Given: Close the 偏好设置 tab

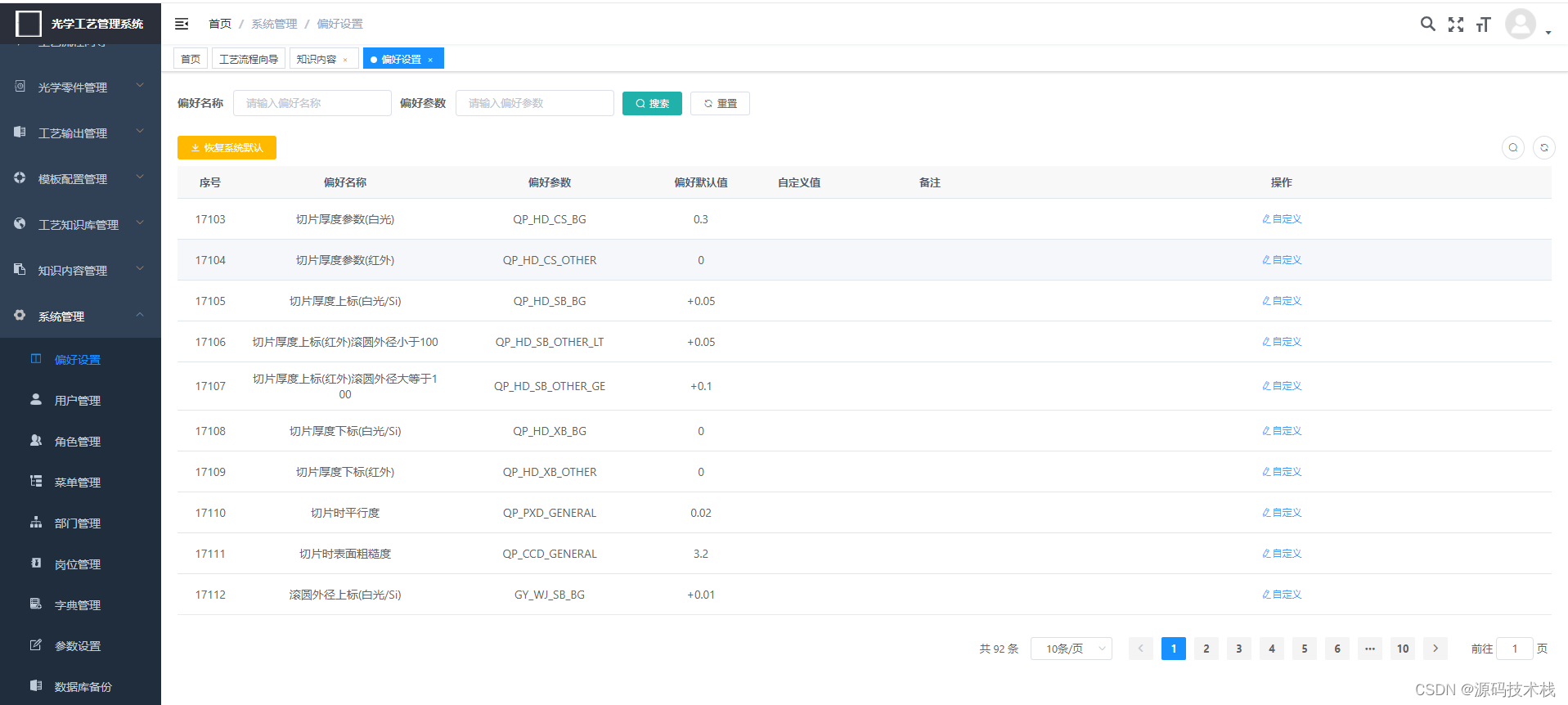Looking at the screenshot, I should pyautogui.click(x=430, y=60).
